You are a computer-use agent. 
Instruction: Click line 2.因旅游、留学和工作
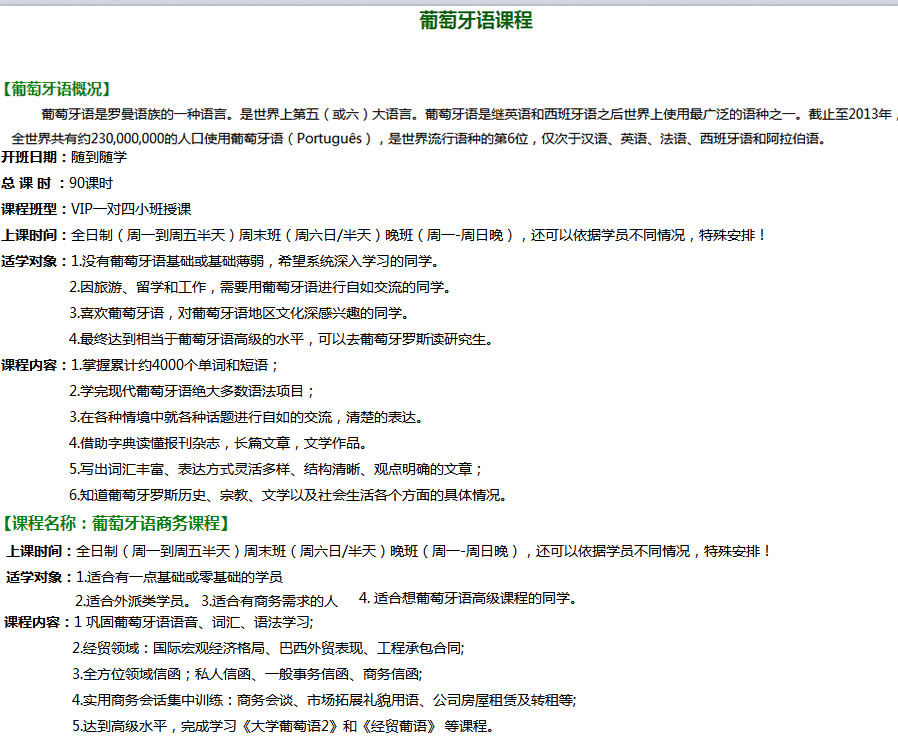pyautogui.click(x=260, y=287)
